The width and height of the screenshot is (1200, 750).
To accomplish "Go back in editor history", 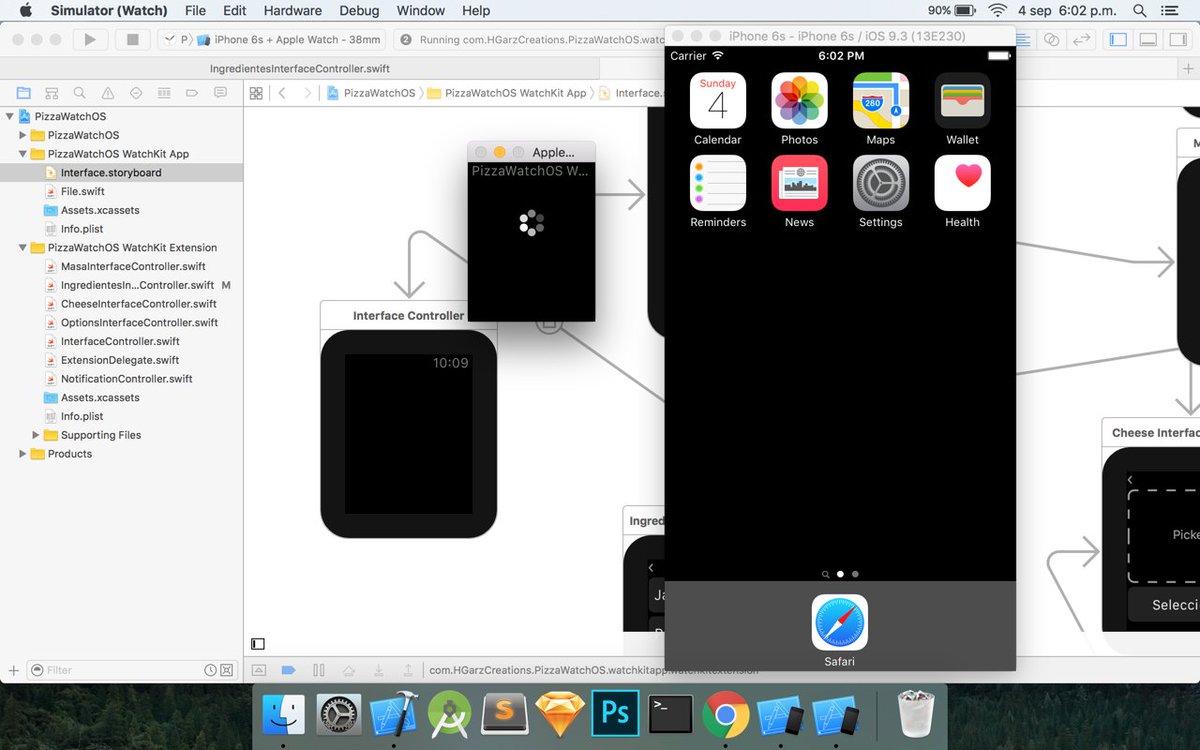I will [x=282, y=93].
